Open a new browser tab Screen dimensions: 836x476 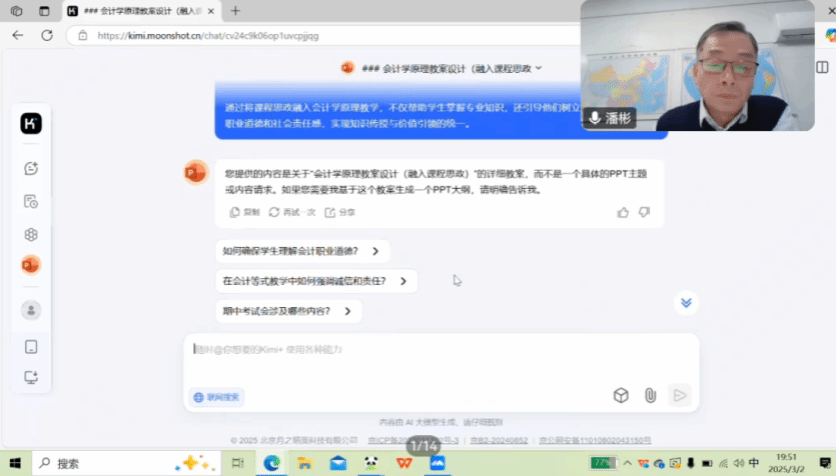coord(235,11)
